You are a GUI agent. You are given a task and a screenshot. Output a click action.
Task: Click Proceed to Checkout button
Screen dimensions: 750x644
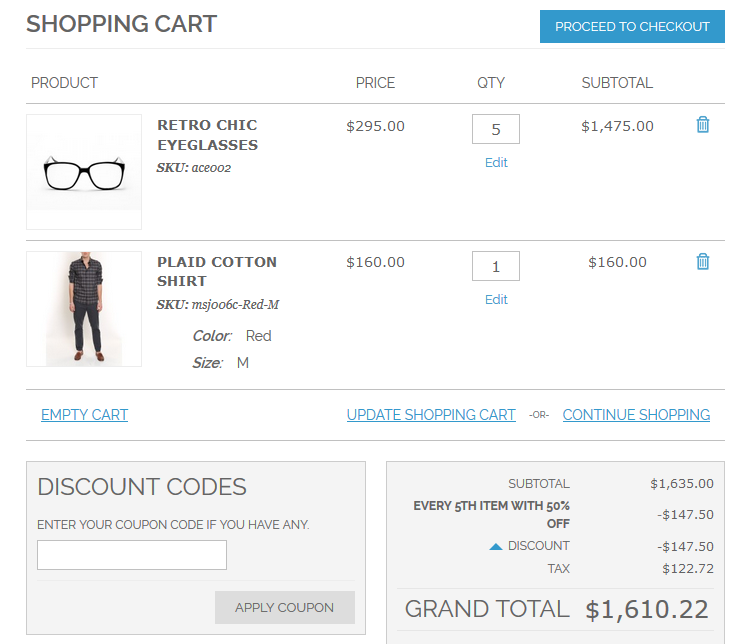point(632,27)
